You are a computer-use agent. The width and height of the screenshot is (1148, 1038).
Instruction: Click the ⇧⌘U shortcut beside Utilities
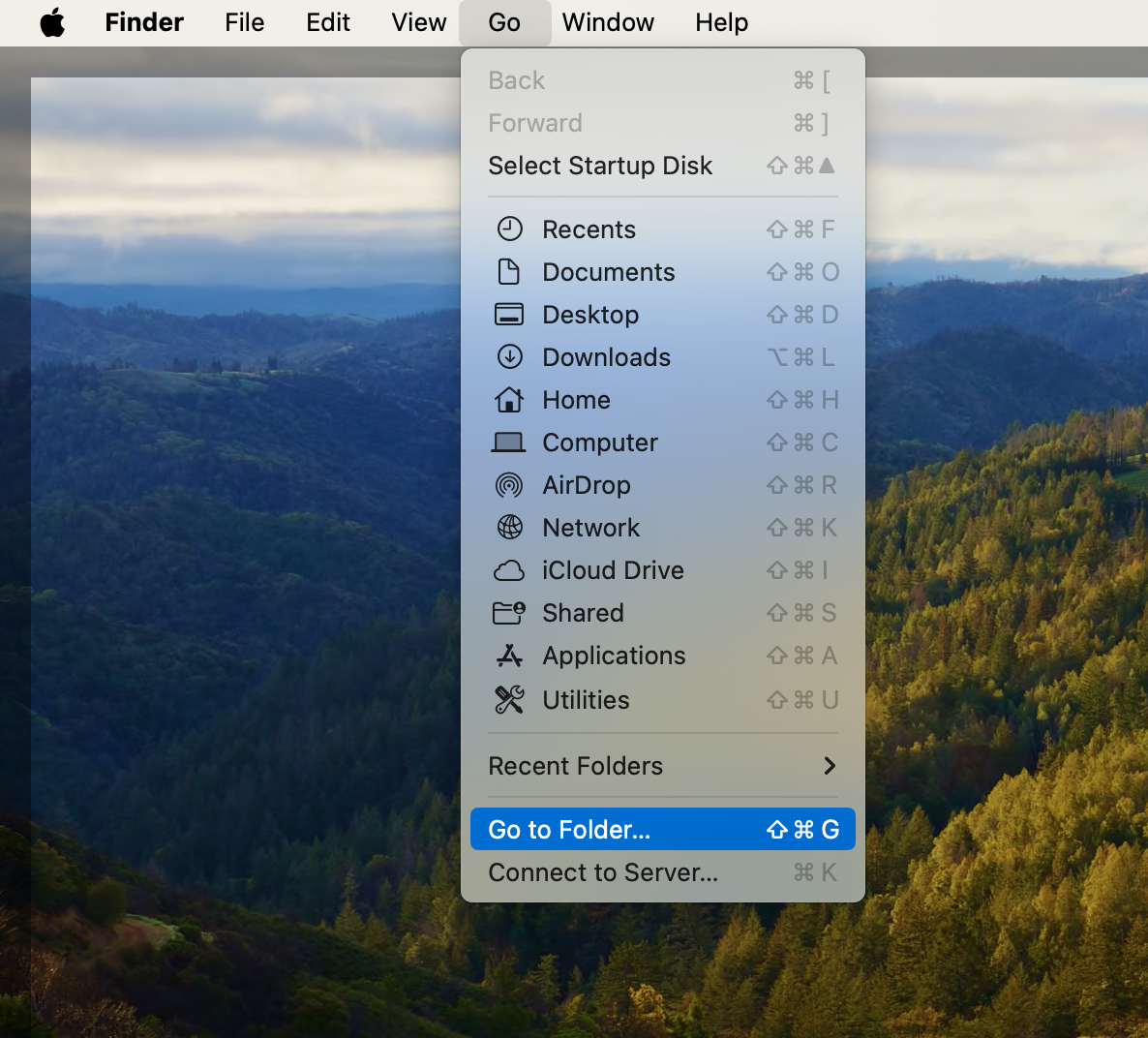pos(802,699)
